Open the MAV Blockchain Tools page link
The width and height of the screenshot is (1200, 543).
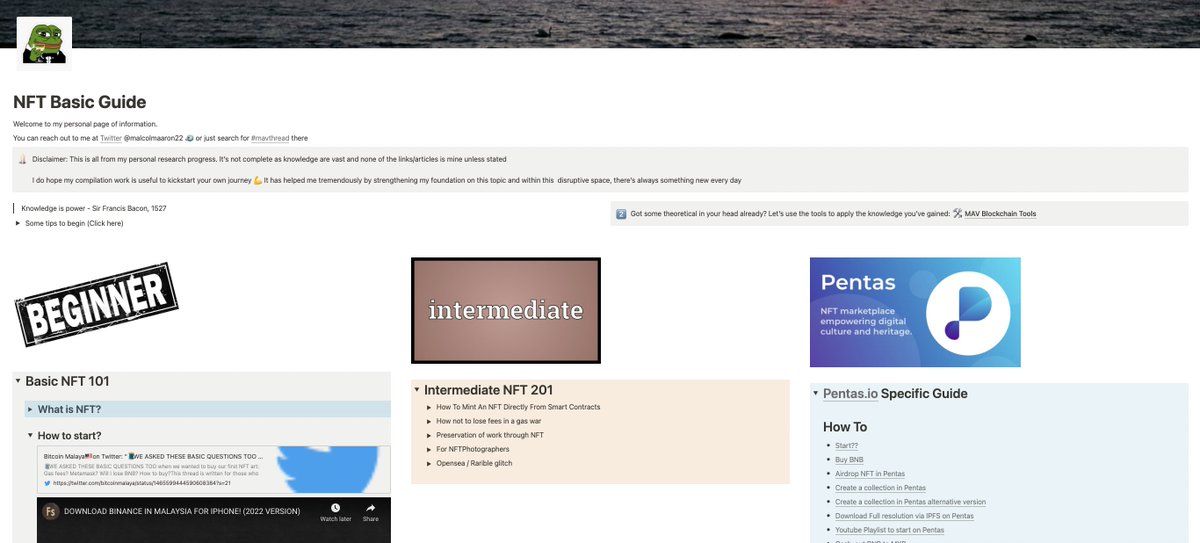pyautogui.click(x=1000, y=214)
